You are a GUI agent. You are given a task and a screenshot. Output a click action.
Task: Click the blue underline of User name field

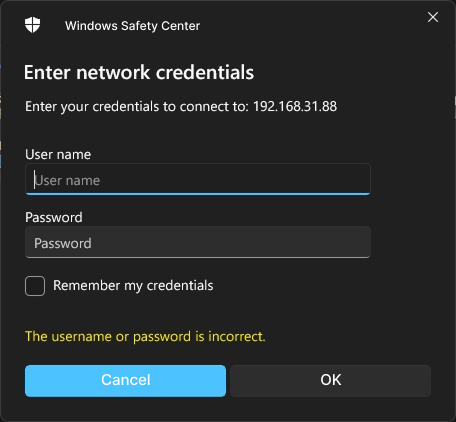point(198,194)
